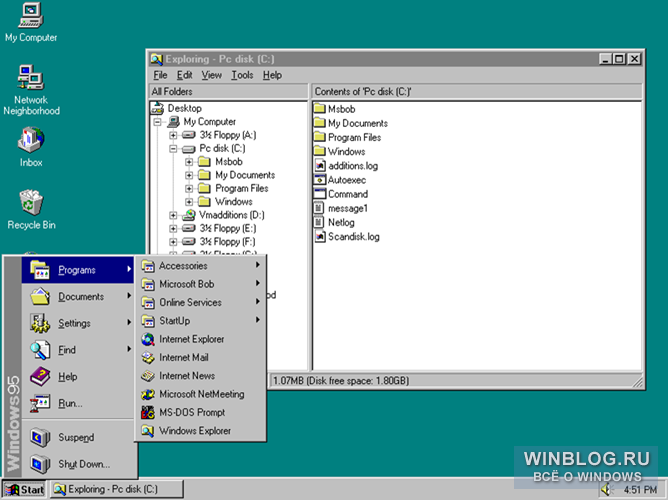Image resolution: width=668 pixels, height=500 pixels.
Task: Click the Program Files folder icon in contents pane
Action: pos(320,137)
